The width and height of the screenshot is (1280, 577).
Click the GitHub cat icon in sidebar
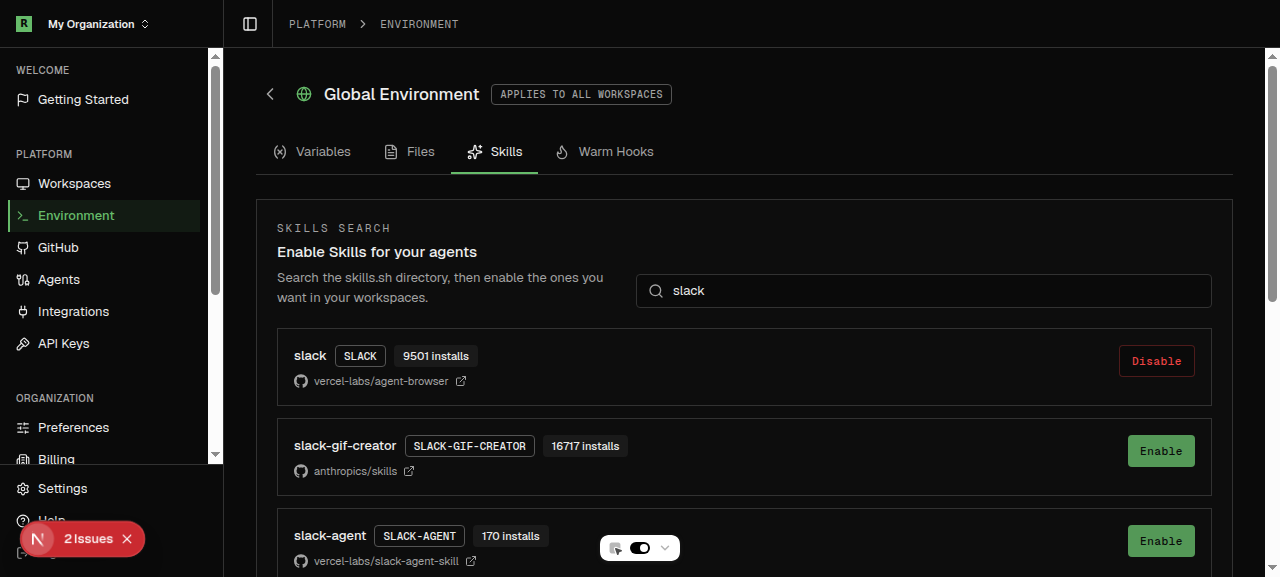[23, 248]
